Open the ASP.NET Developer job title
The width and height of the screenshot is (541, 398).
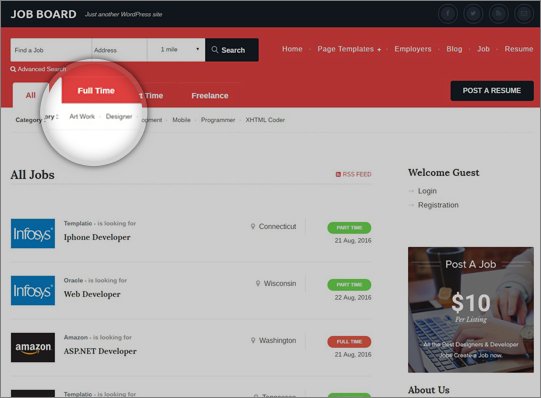(100, 351)
